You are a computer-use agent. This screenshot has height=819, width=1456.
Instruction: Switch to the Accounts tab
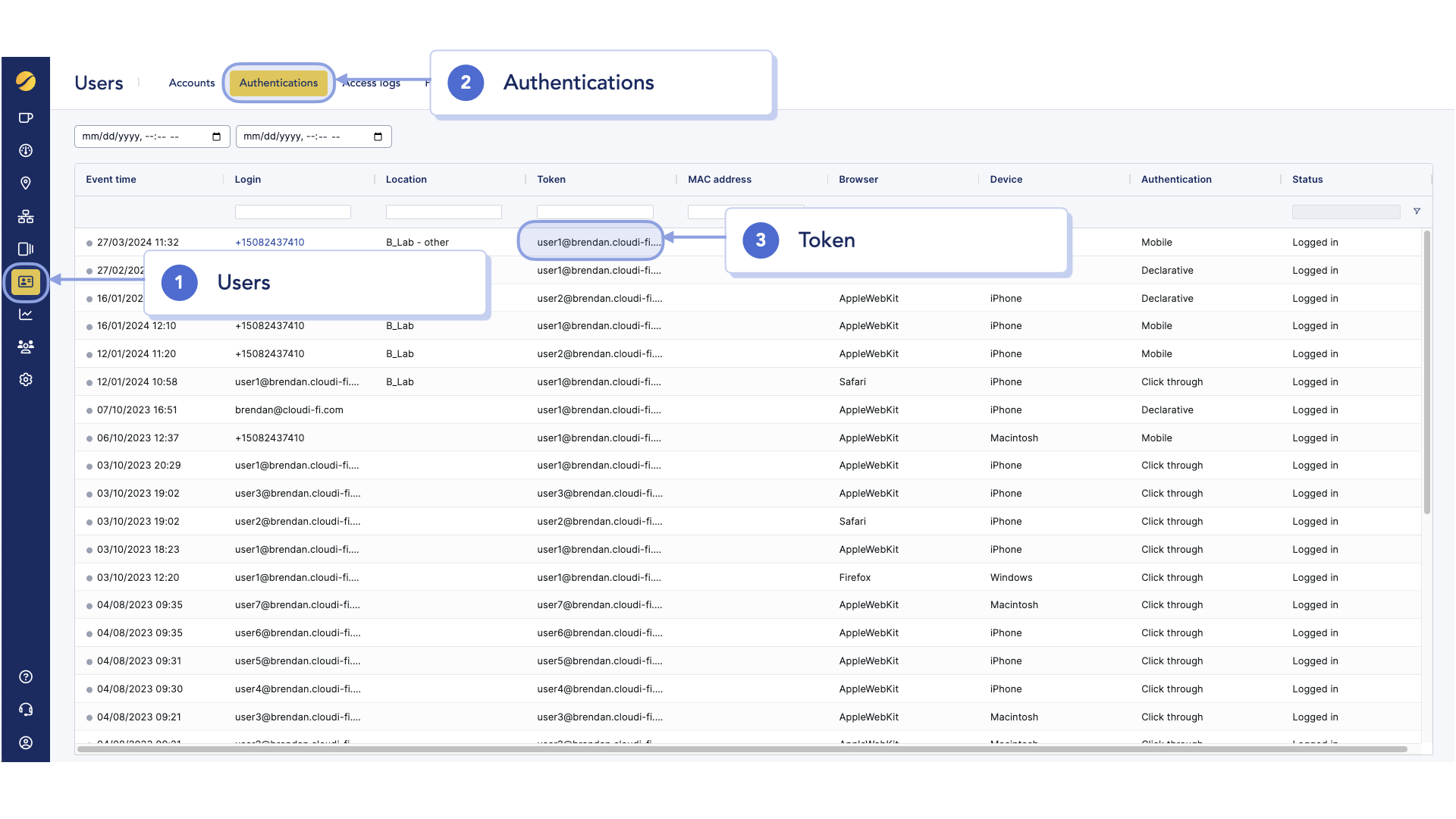coord(192,83)
